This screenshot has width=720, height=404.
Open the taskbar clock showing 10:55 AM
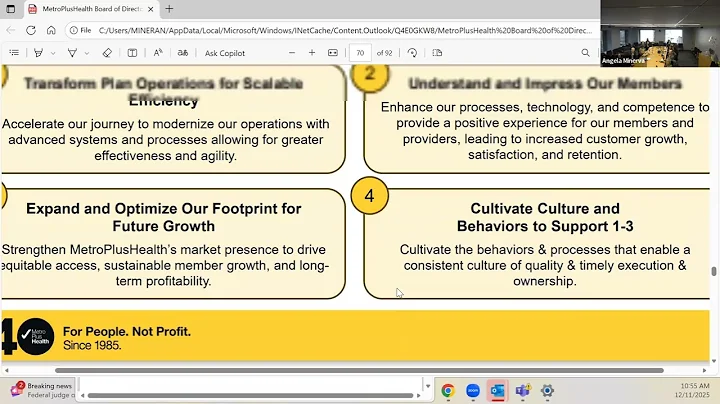(x=694, y=390)
